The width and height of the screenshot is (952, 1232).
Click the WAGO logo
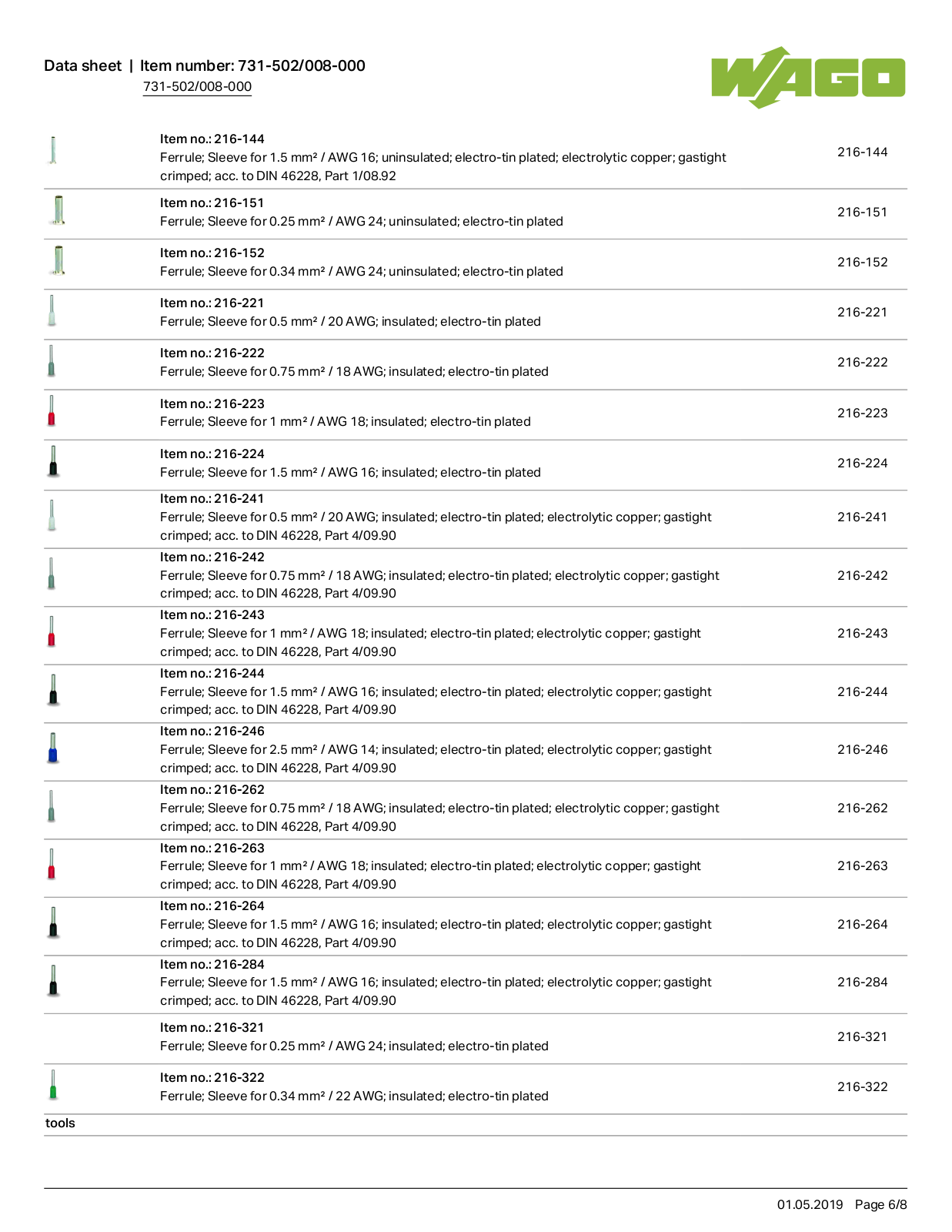click(x=807, y=77)
